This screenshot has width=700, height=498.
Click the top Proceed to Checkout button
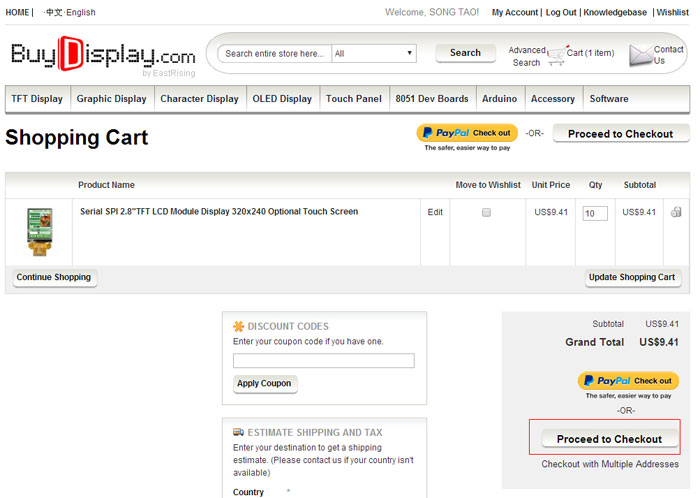(x=621, y=134)
